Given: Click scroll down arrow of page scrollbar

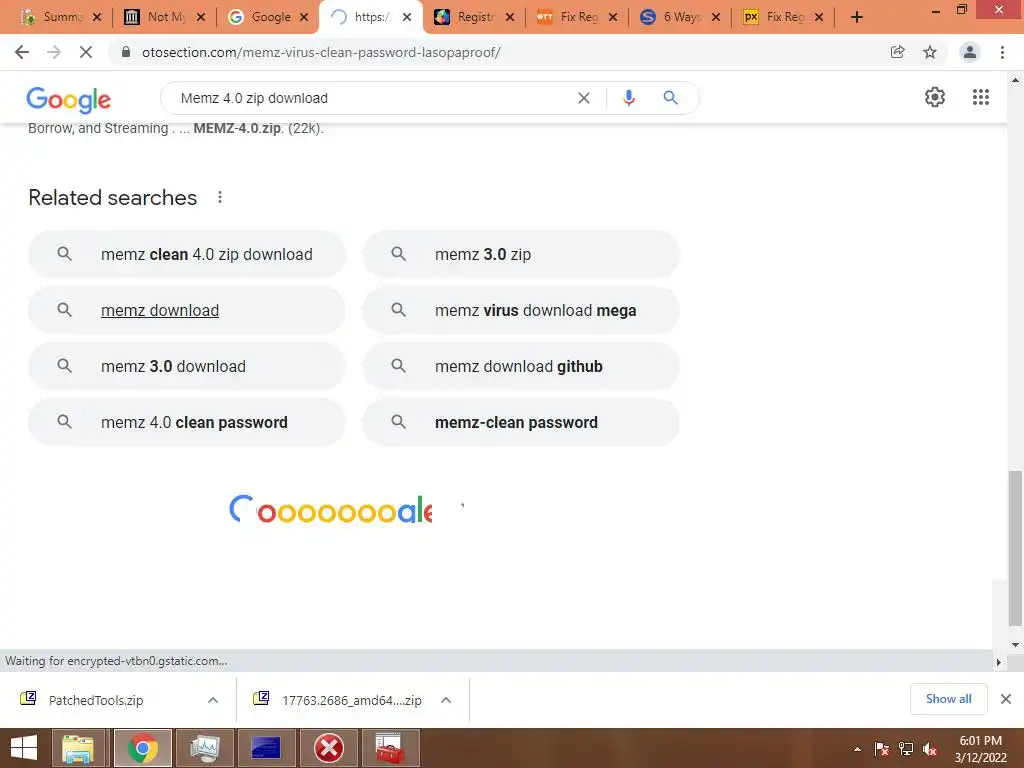Looking at the screenshot, I should [x=1015, y=645].
